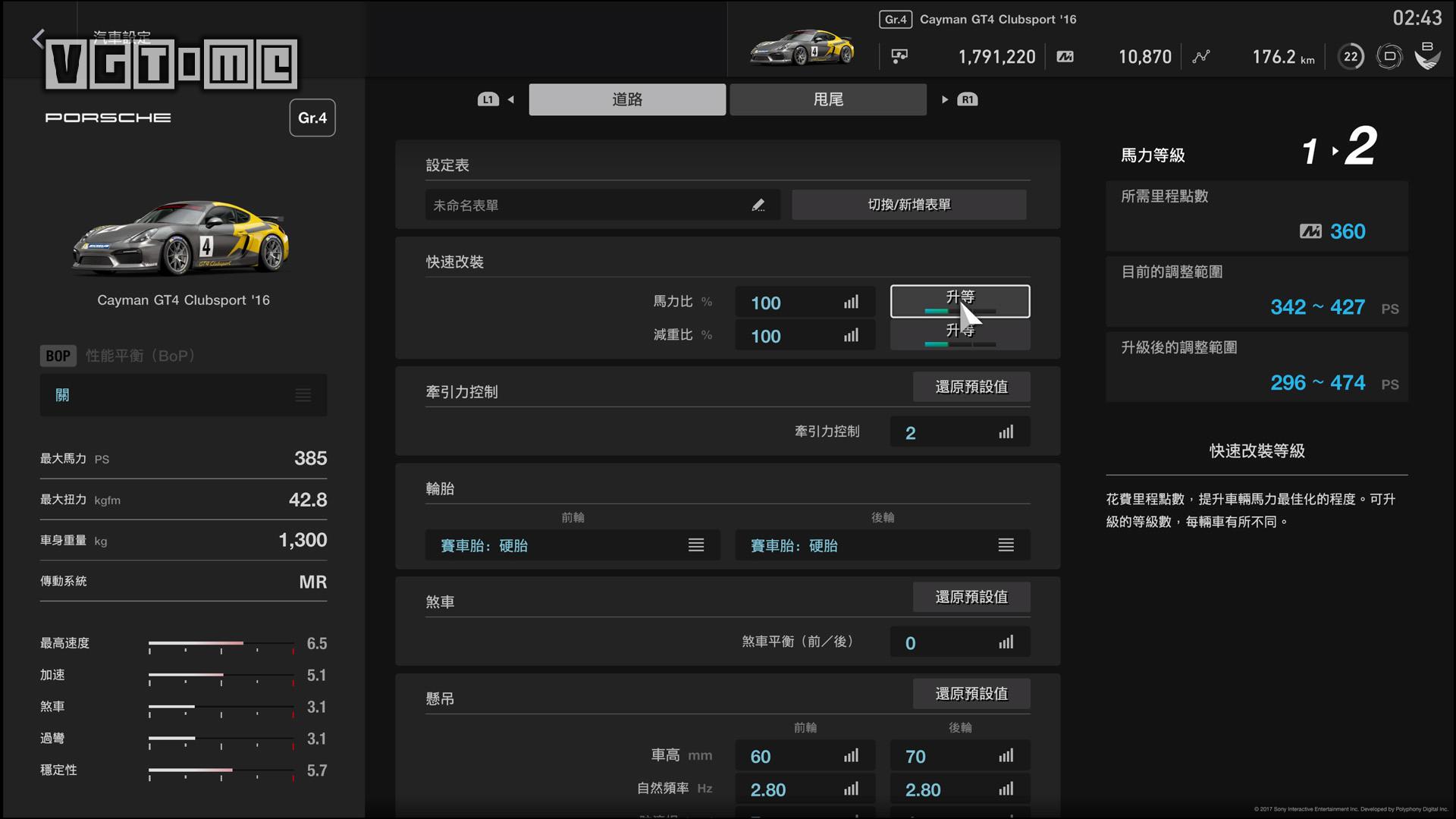This screenshot has width=1456, height=819.
Task: Click 最大扭力 value 42.8
Action: coord(308,499)
